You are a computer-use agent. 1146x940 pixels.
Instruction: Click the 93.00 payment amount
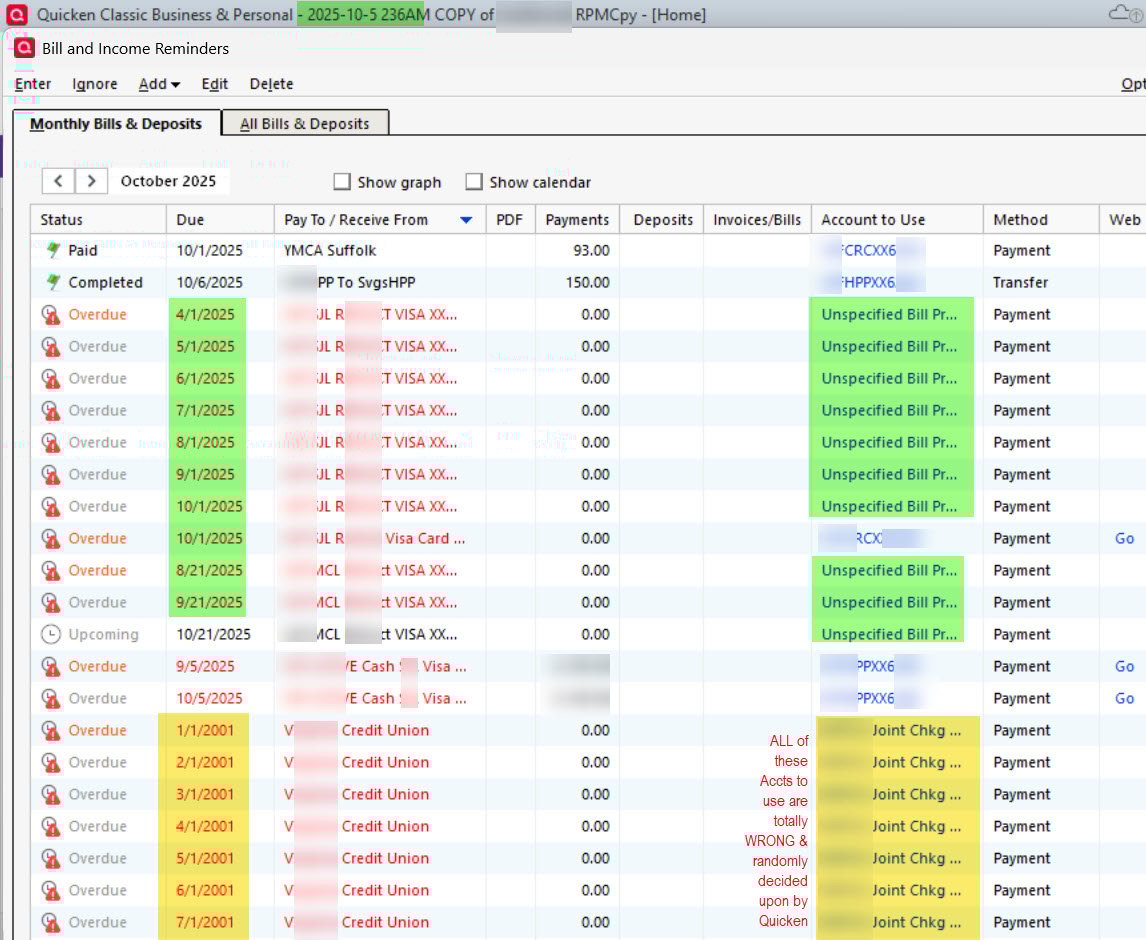pyautogui.click(x=591, y=251)
